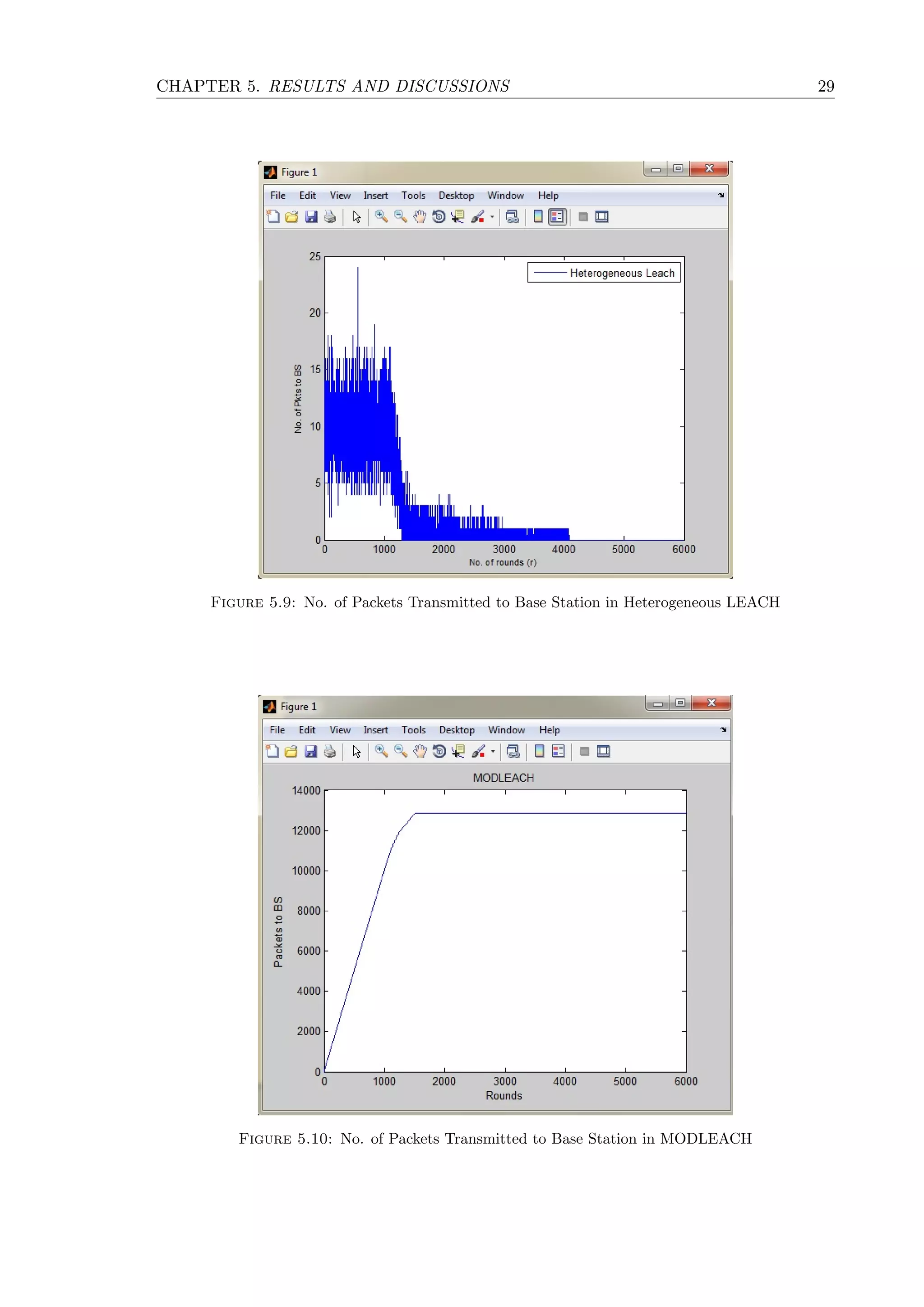Click Zoom In icon in Heterogeneous Leach figure
The image size is (924, 1307).
tap(381, 217)
